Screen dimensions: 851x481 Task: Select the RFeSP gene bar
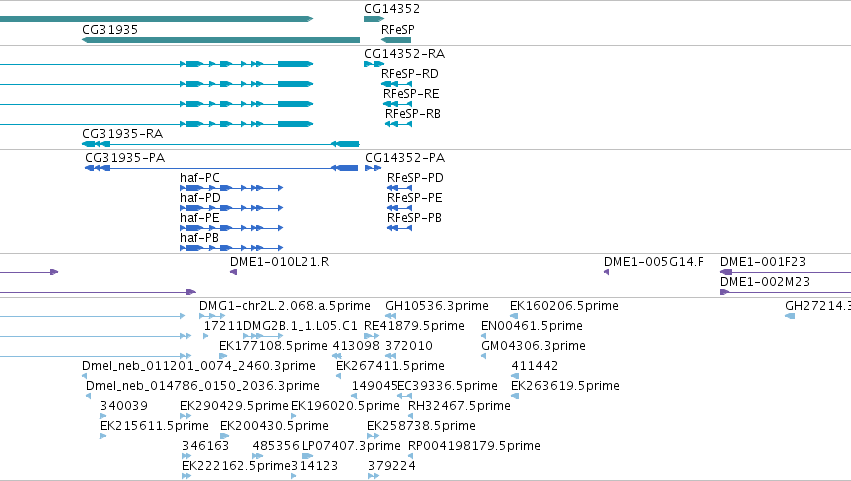pyautogui.click(x=396, y=40)
